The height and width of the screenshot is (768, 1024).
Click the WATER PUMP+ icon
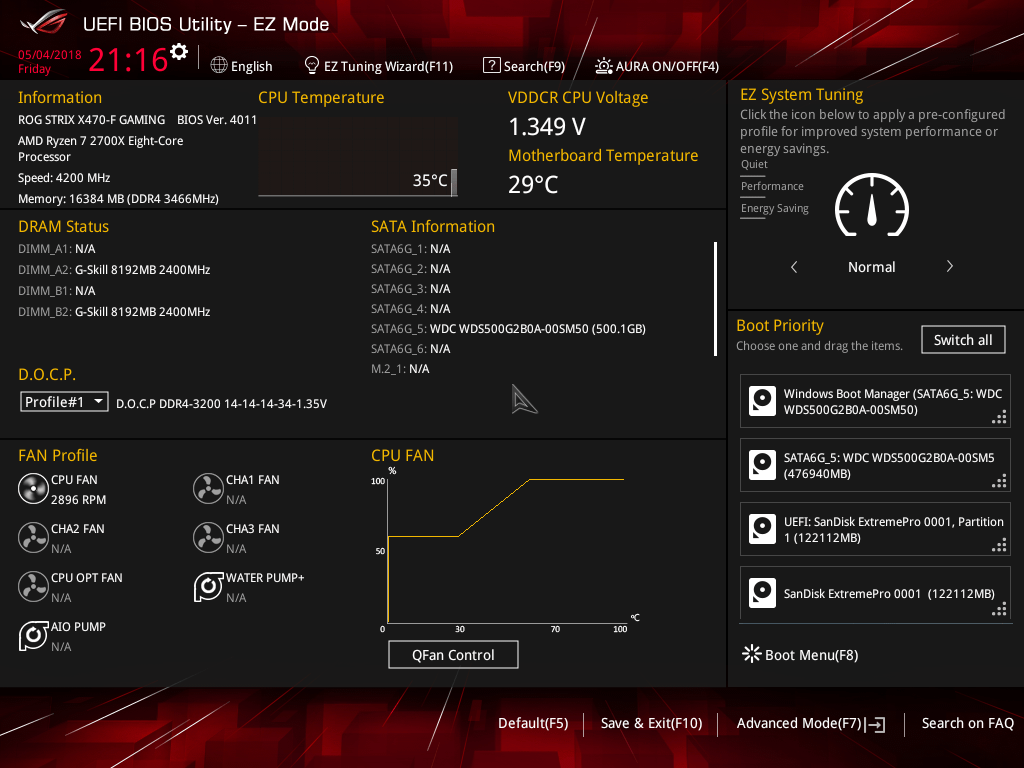[x=208, y=586]
